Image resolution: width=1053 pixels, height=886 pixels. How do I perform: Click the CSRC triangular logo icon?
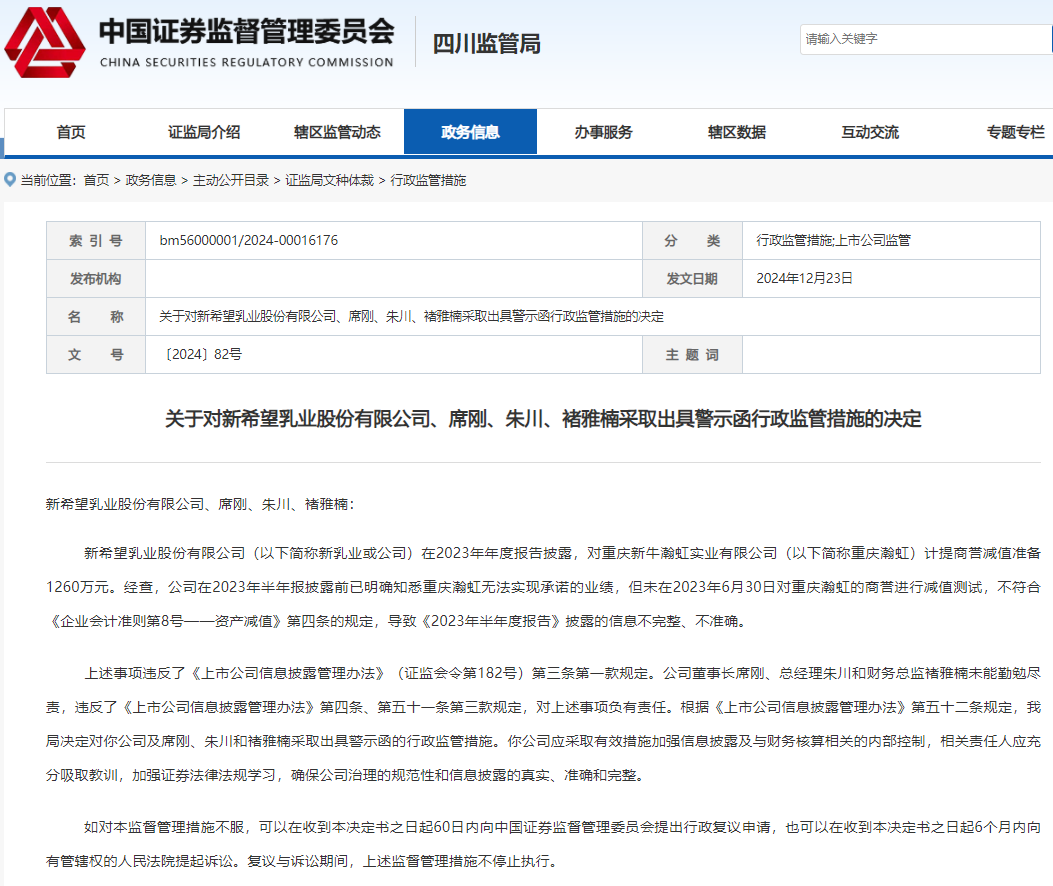click(43, 42)
